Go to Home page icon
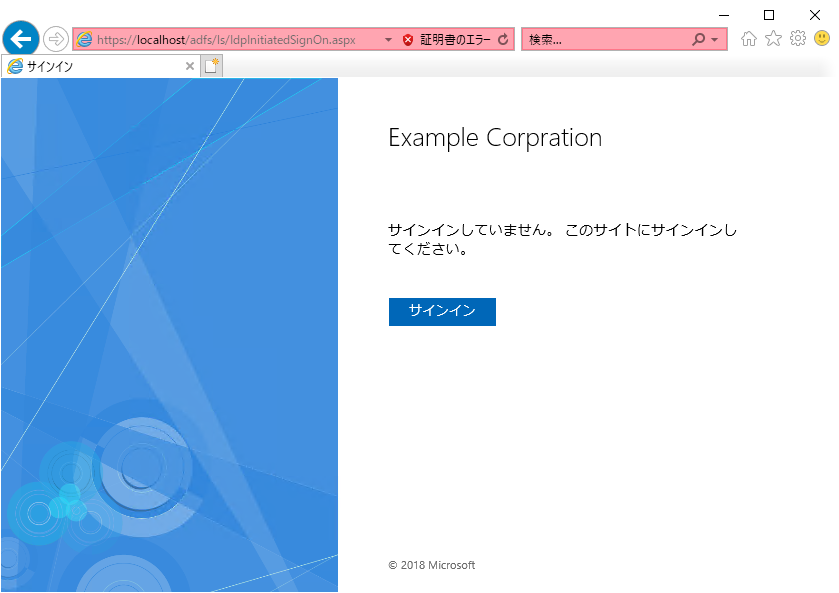 coord(749,39)
